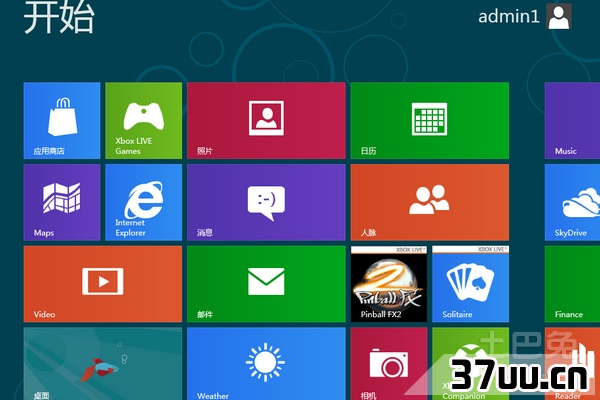Launch the Solitaire tile

[x=471, y=284]
